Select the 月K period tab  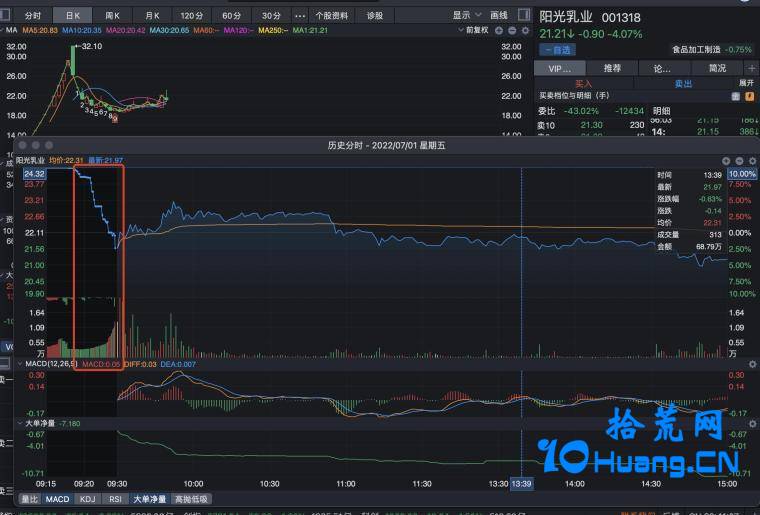[152, 16]
